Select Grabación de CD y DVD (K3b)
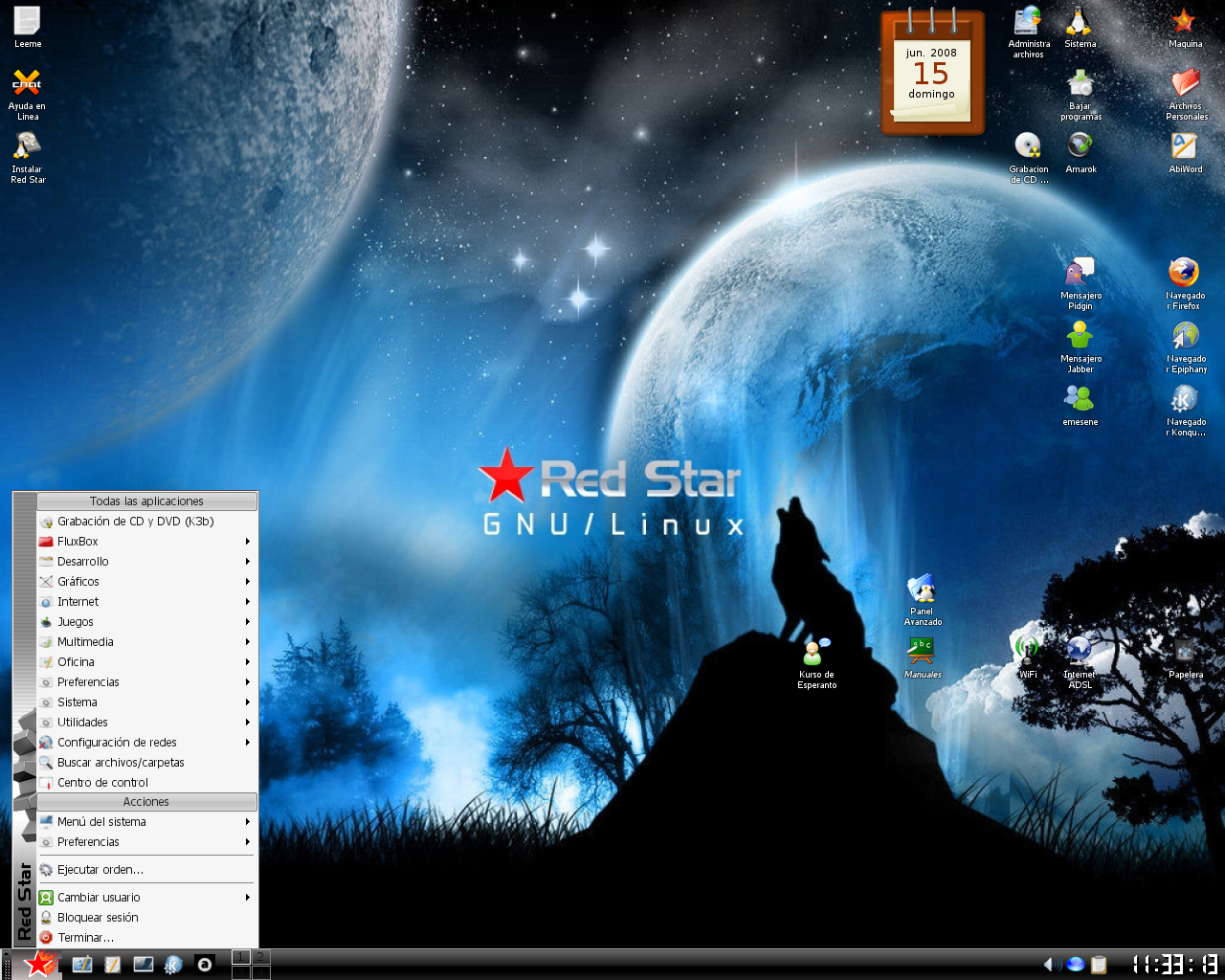The image size is (1225, 980). tap(146, 522)
